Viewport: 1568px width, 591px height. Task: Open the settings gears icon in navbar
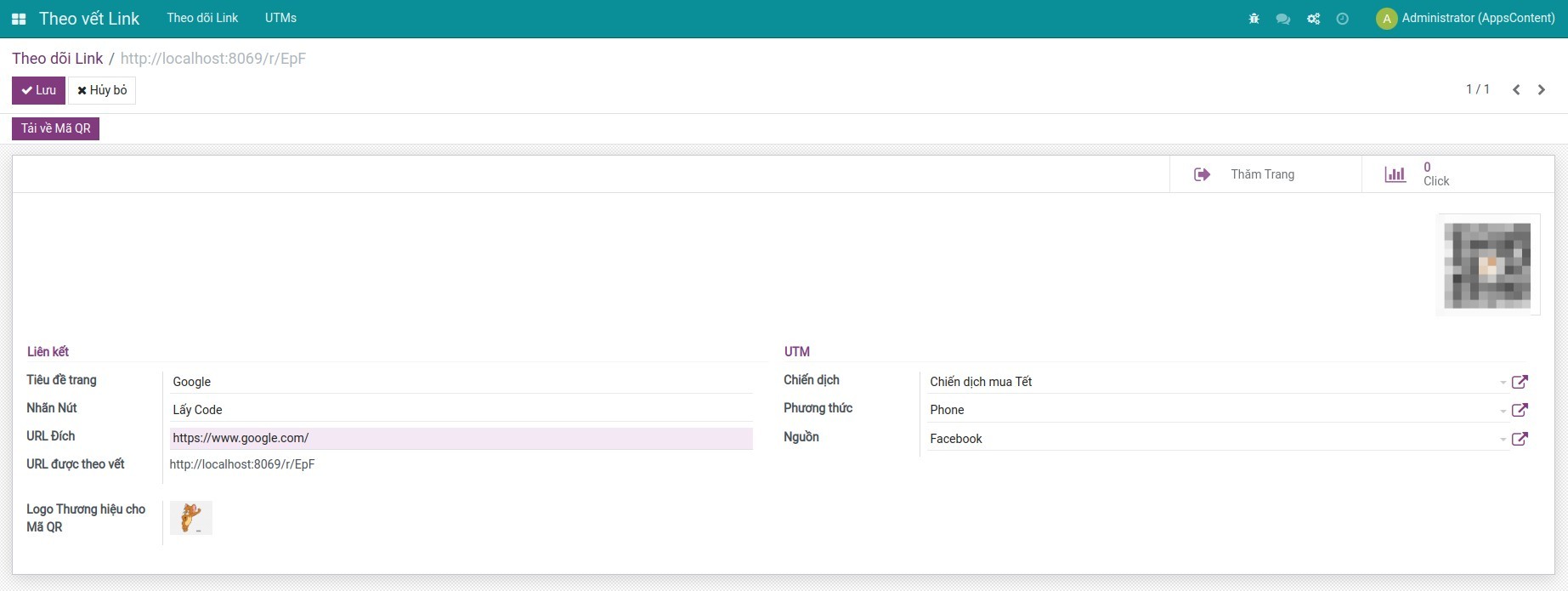1313,19
